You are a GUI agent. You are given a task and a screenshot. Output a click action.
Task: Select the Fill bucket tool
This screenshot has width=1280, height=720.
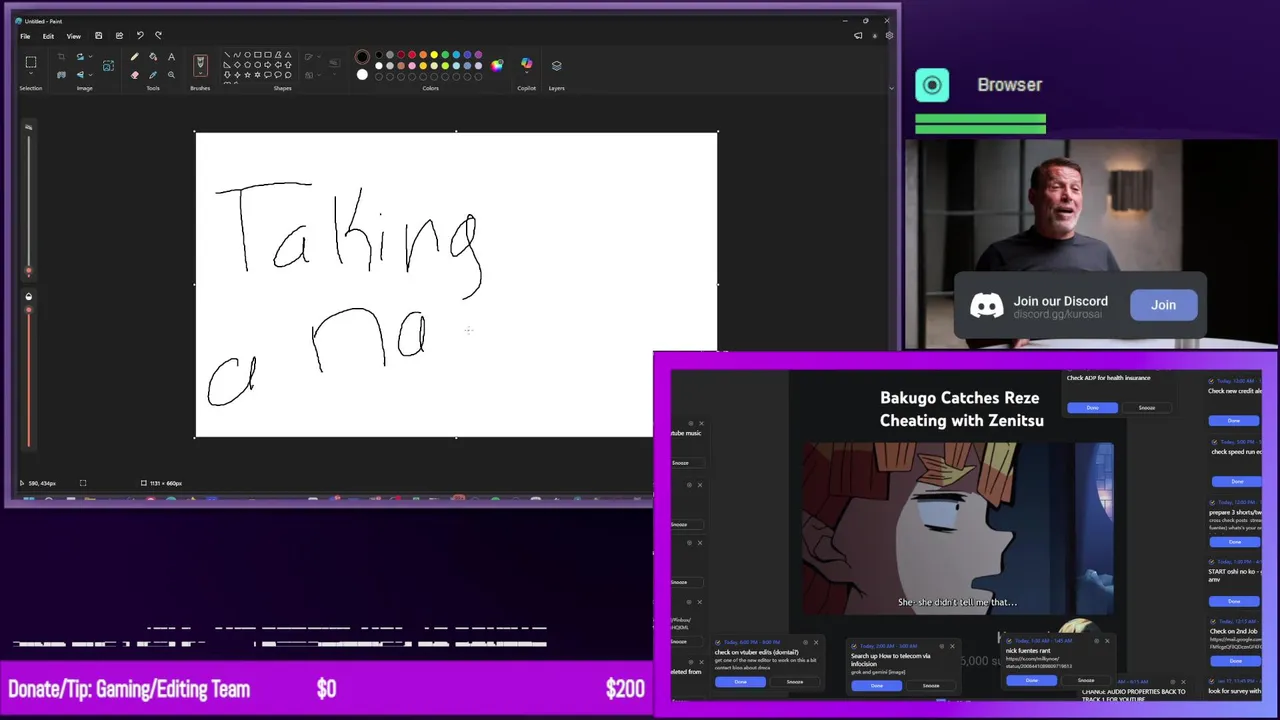[153, 57]
